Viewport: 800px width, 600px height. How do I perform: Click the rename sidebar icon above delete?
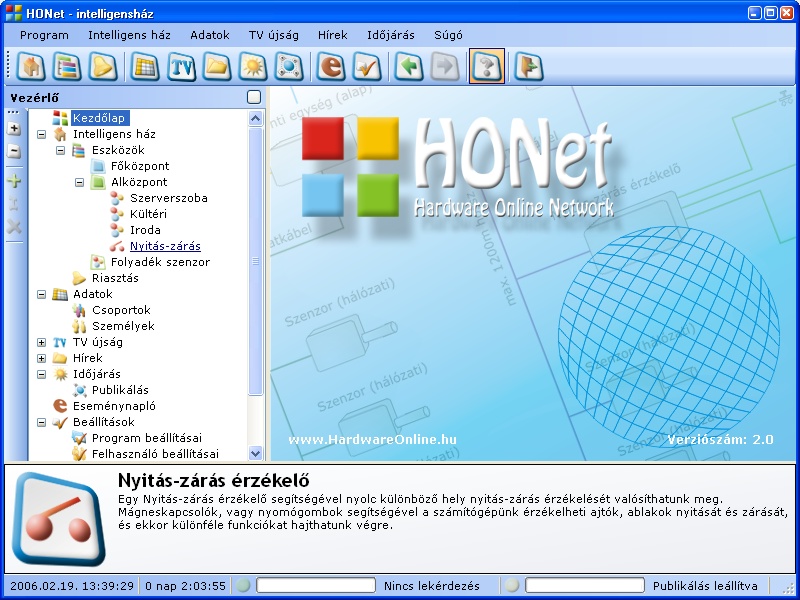point(14,204)
